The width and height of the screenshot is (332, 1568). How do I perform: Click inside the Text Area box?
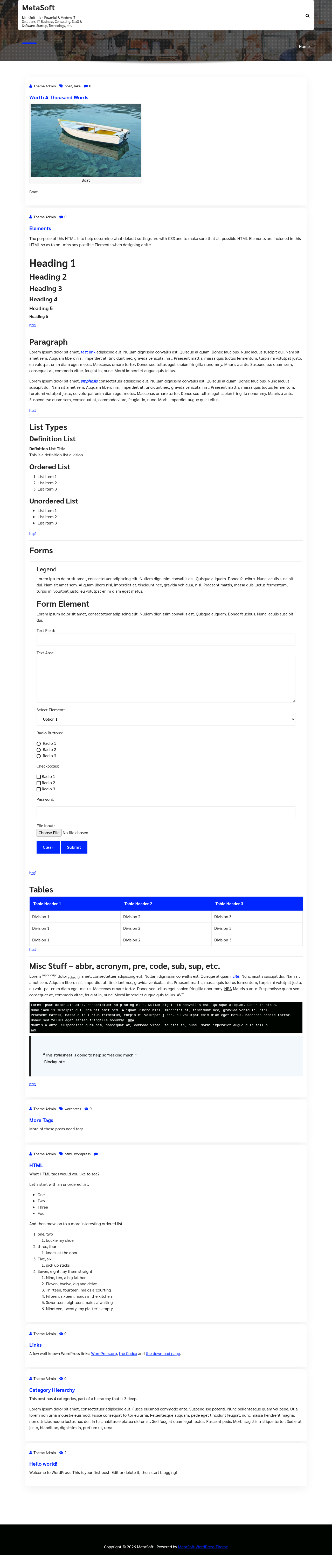point(166,679)
